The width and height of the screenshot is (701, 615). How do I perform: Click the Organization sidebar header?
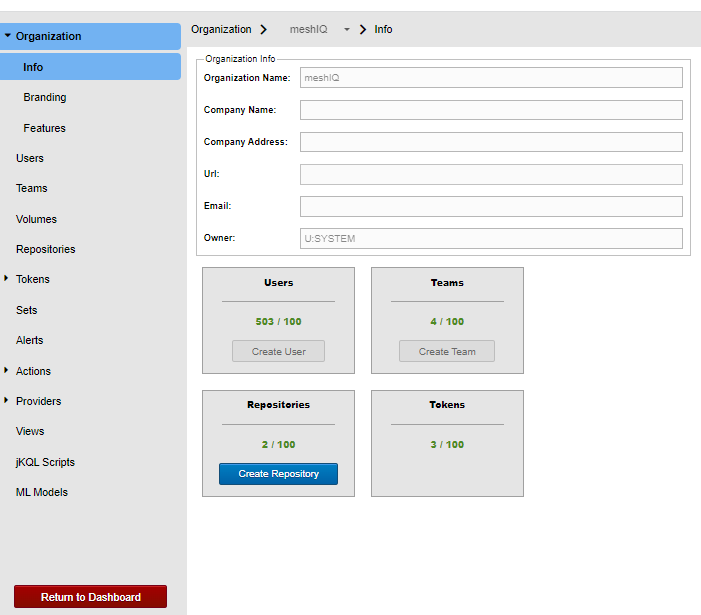(90, 36)
